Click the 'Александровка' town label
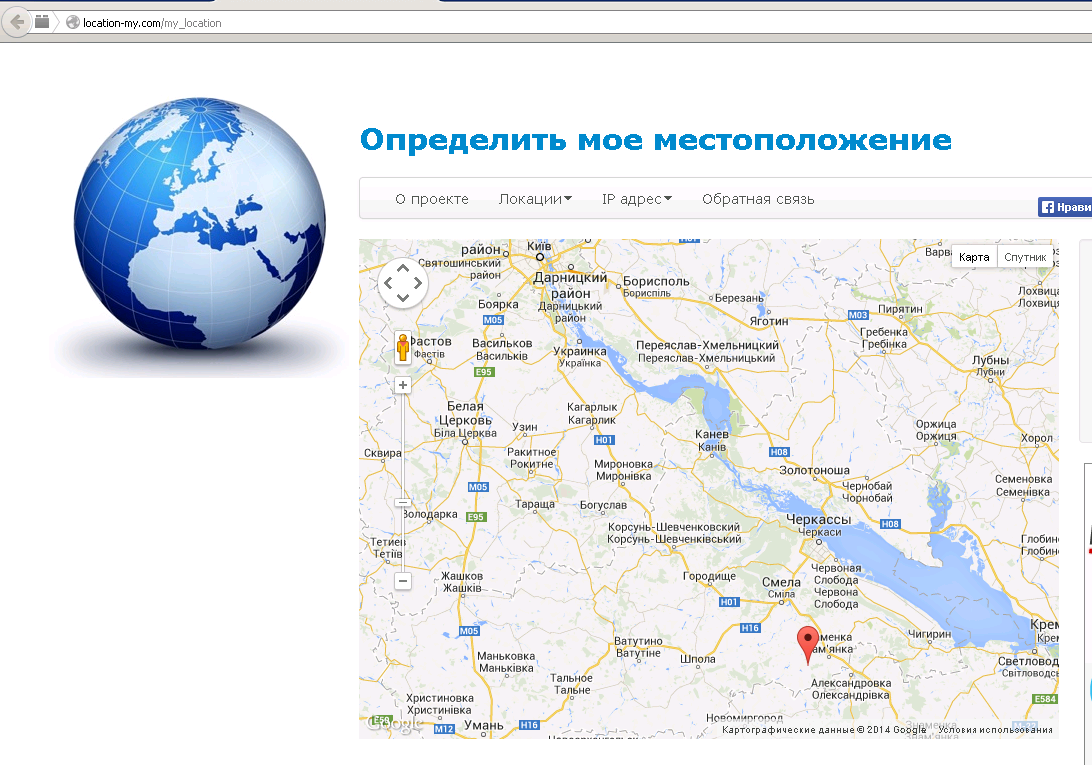 click(x=851, y=683)
